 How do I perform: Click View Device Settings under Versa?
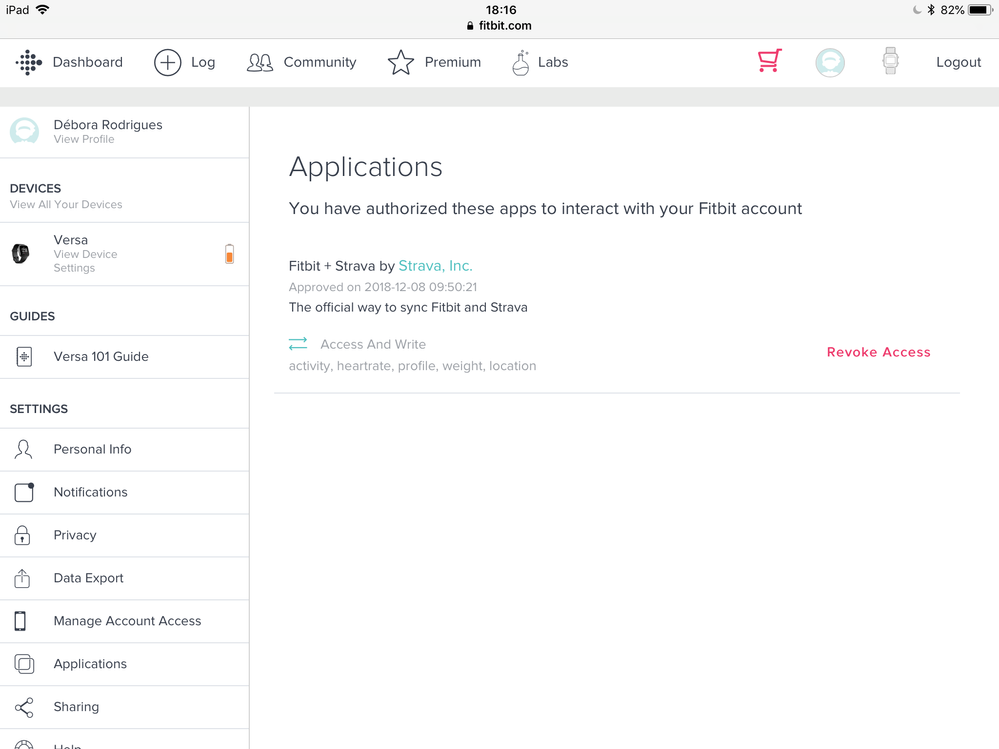click(85, 261)
